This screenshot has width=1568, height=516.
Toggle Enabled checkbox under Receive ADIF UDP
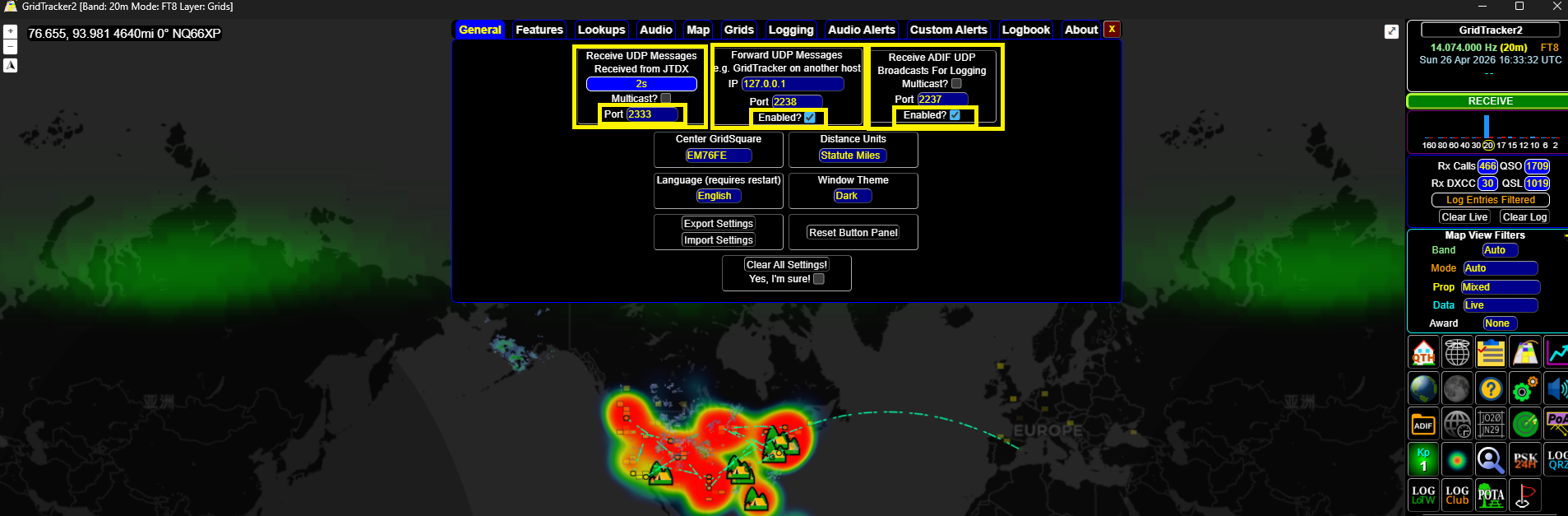pyautogui.click(x=955, y=115)
